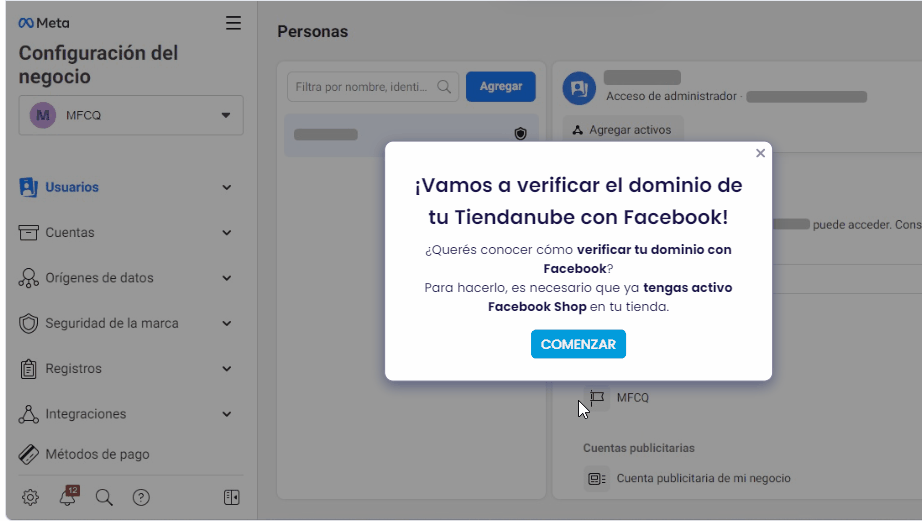Open Métodos de pago
The height and width of the screenshot is (521, 922).
pyautogui.click(x=98, y=454)
